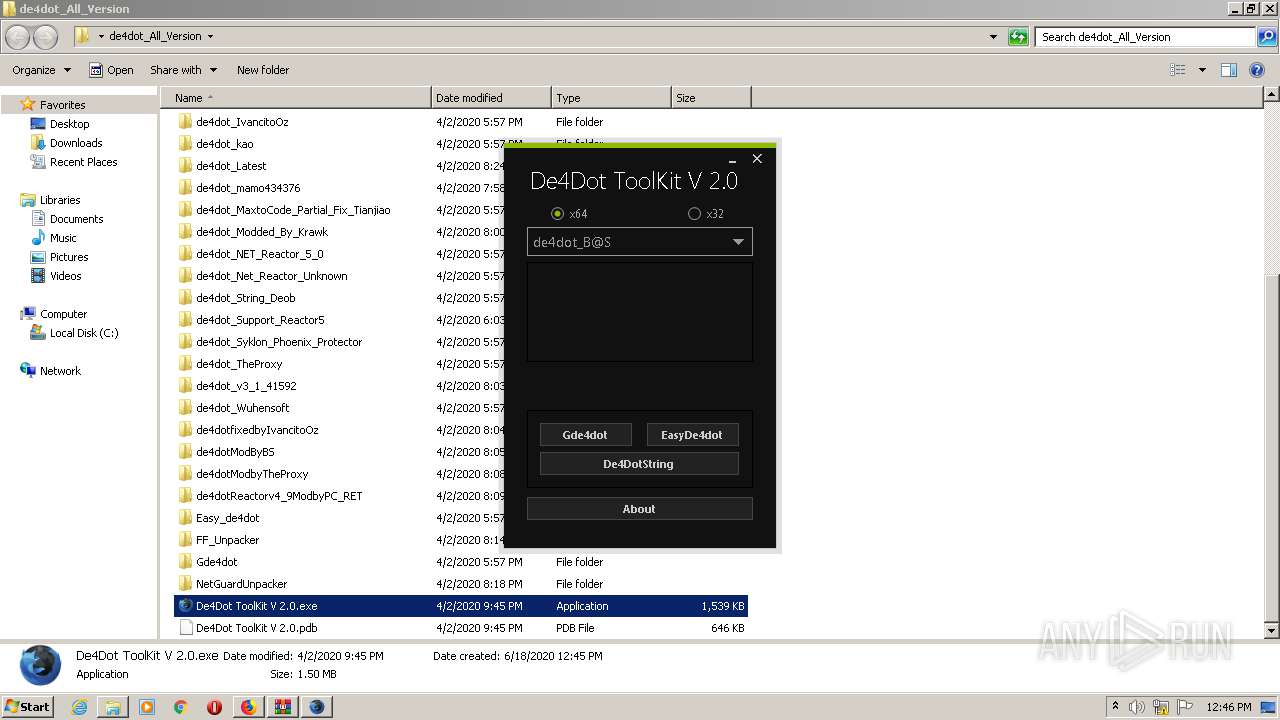Open Recent Places in sidebar
This screenshot has width=1280, height=720.
(83, 162)
